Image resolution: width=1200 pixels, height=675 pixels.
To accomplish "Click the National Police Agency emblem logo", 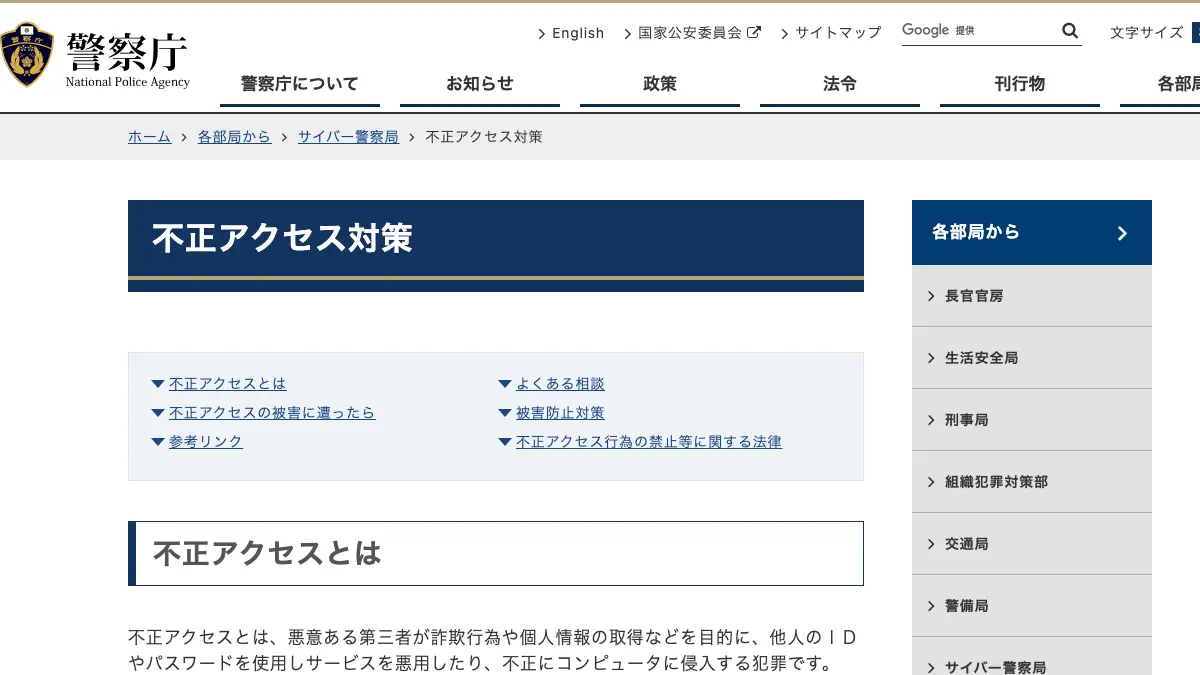I will click(x=27, y=55).
